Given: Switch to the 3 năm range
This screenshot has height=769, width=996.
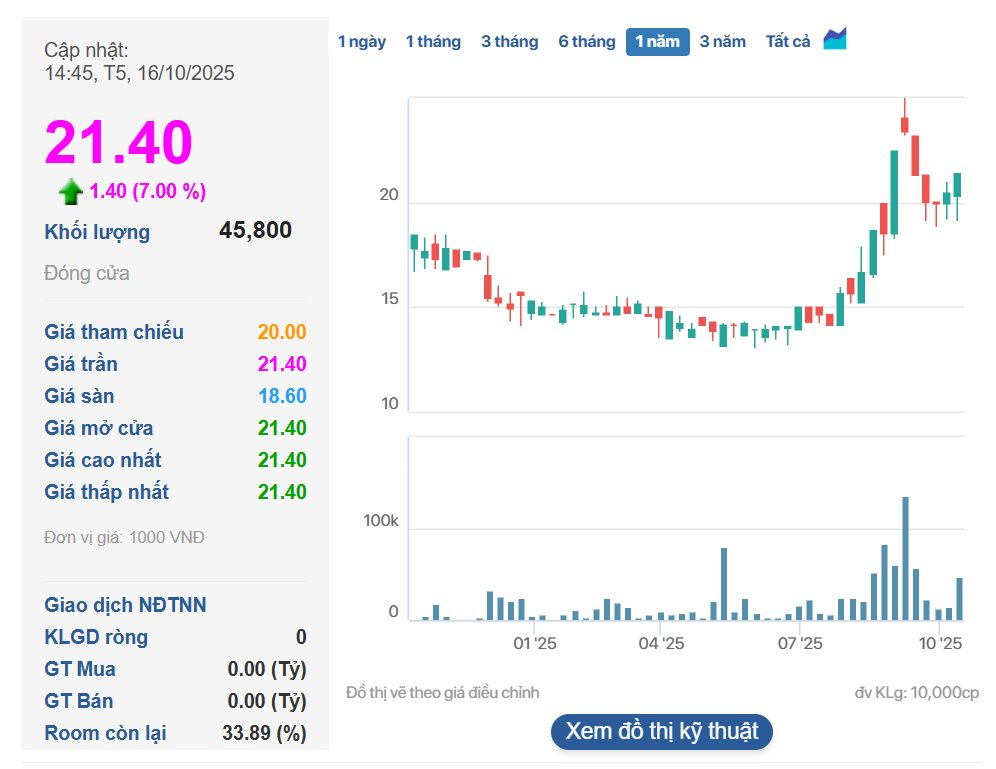Looking at the screenshot, I should click(722, 42).
